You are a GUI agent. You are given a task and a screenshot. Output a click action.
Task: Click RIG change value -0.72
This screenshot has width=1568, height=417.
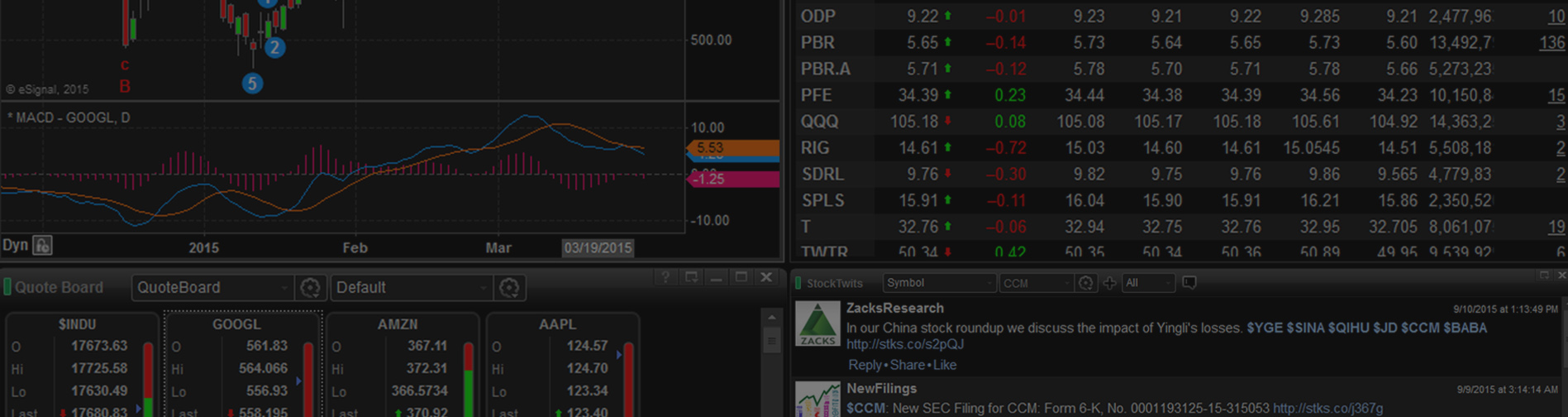coord(1006,148)
